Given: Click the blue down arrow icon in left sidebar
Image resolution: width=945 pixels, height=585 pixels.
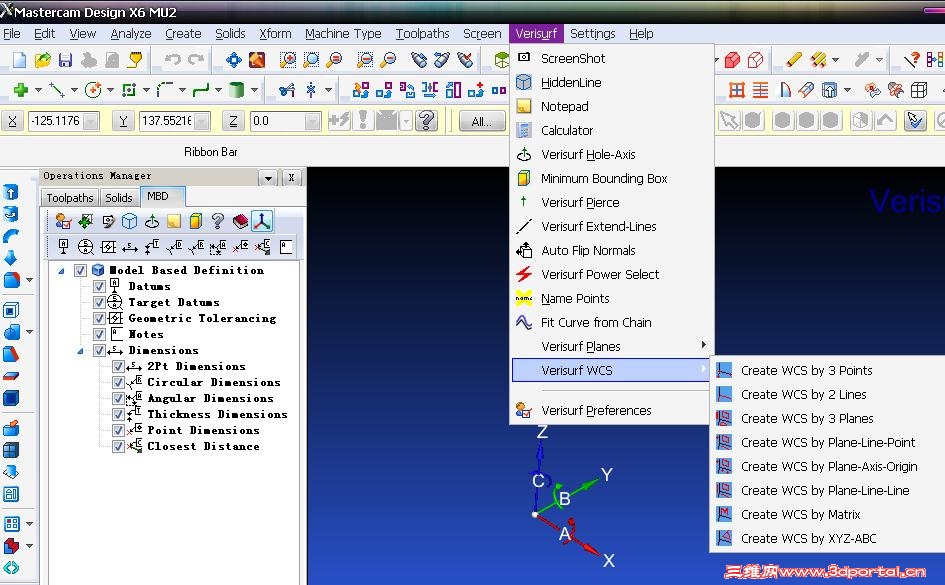Looking at the screenshot, I should coord(11,258).
